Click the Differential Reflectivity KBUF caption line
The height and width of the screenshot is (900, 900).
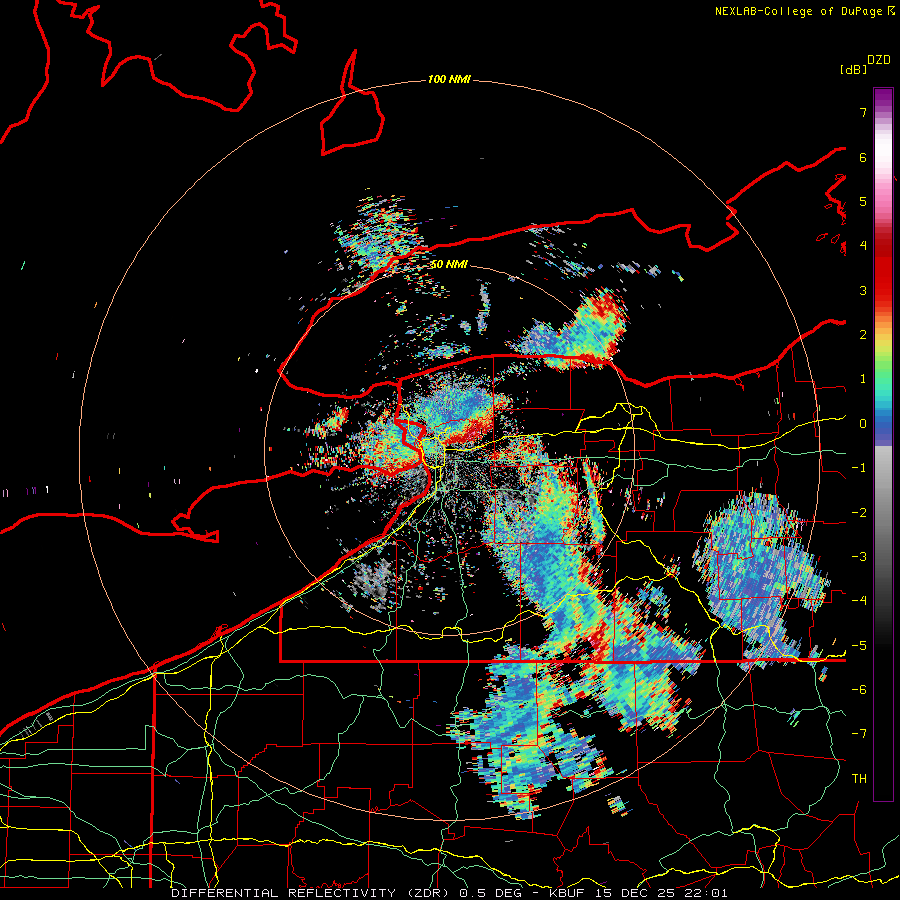point(449,893)
